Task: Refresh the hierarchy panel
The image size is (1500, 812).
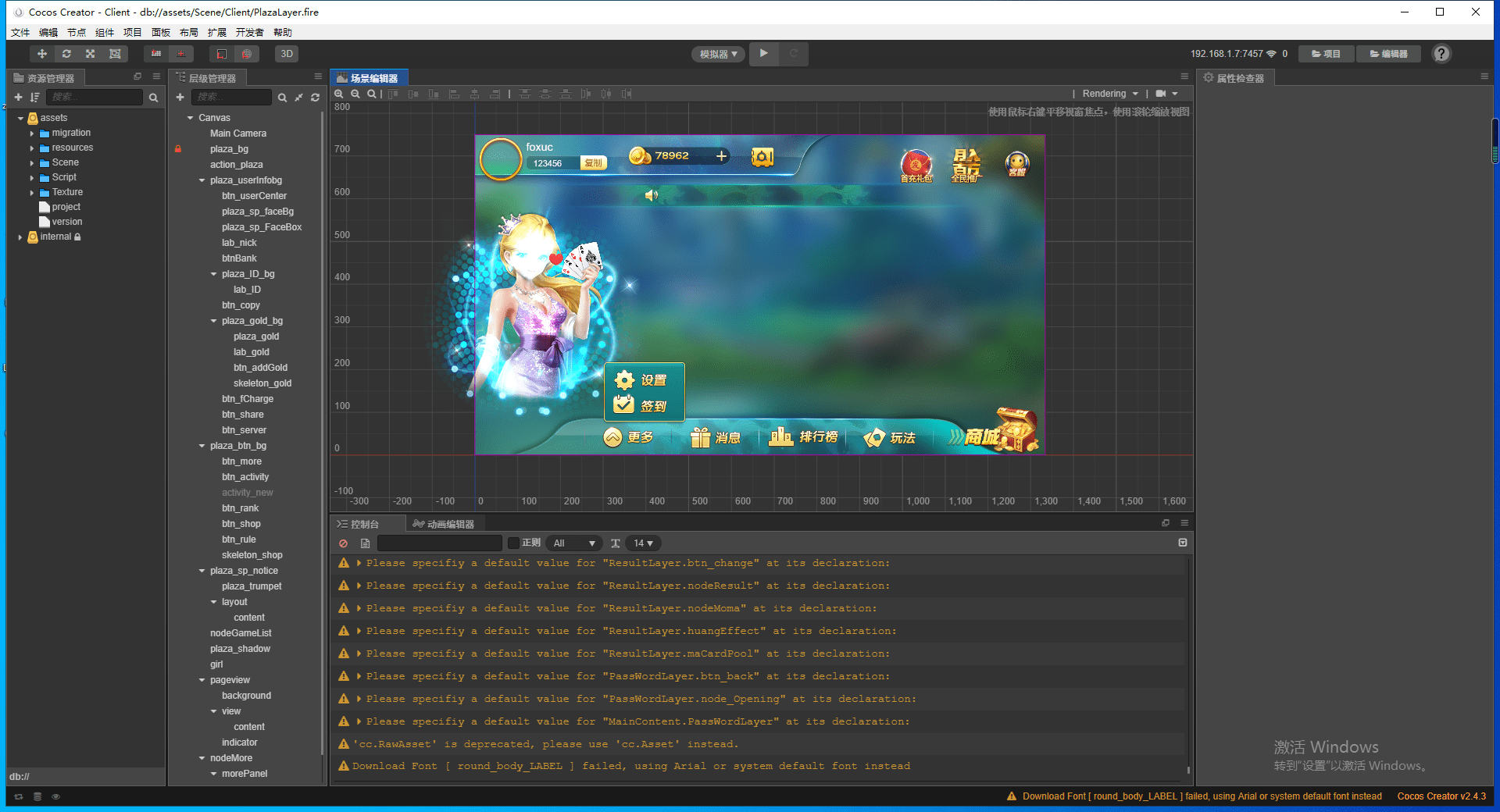Action: tap(315, 98)
